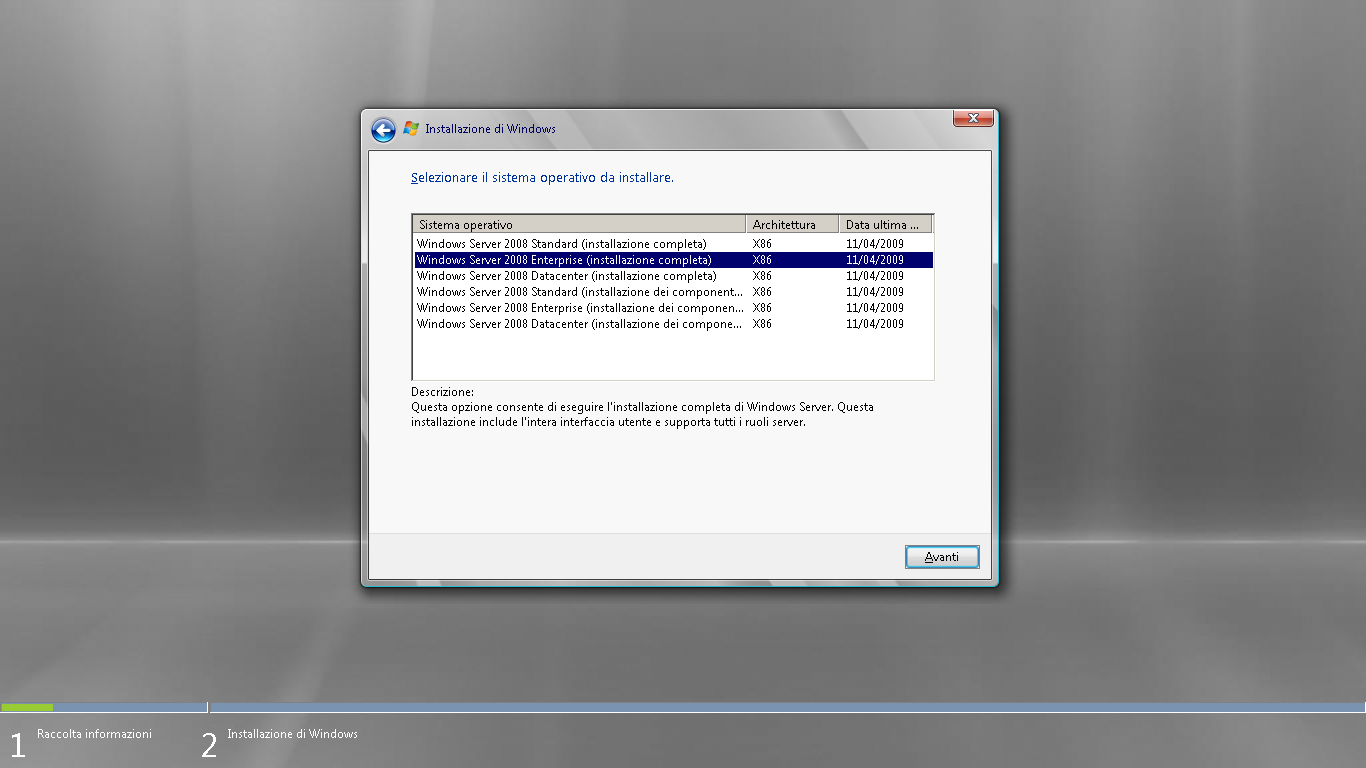Click 'Selezionare il sistema operativo da installare' heading
Image resolution: width=1366 pixels, height=768 pixels.
click(542, 178)
